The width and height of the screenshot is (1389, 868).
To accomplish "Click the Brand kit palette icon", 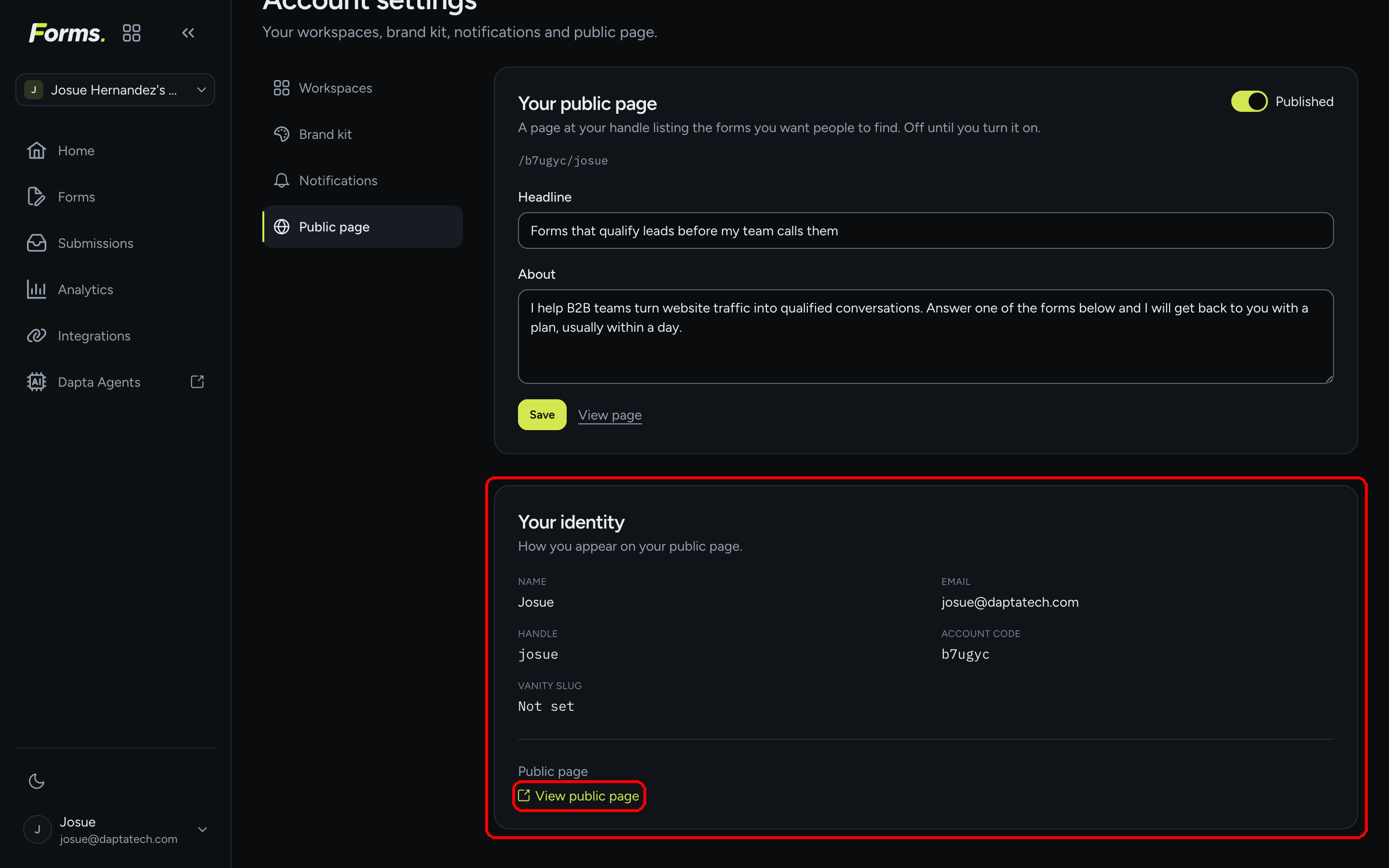I will click(281, 135).
